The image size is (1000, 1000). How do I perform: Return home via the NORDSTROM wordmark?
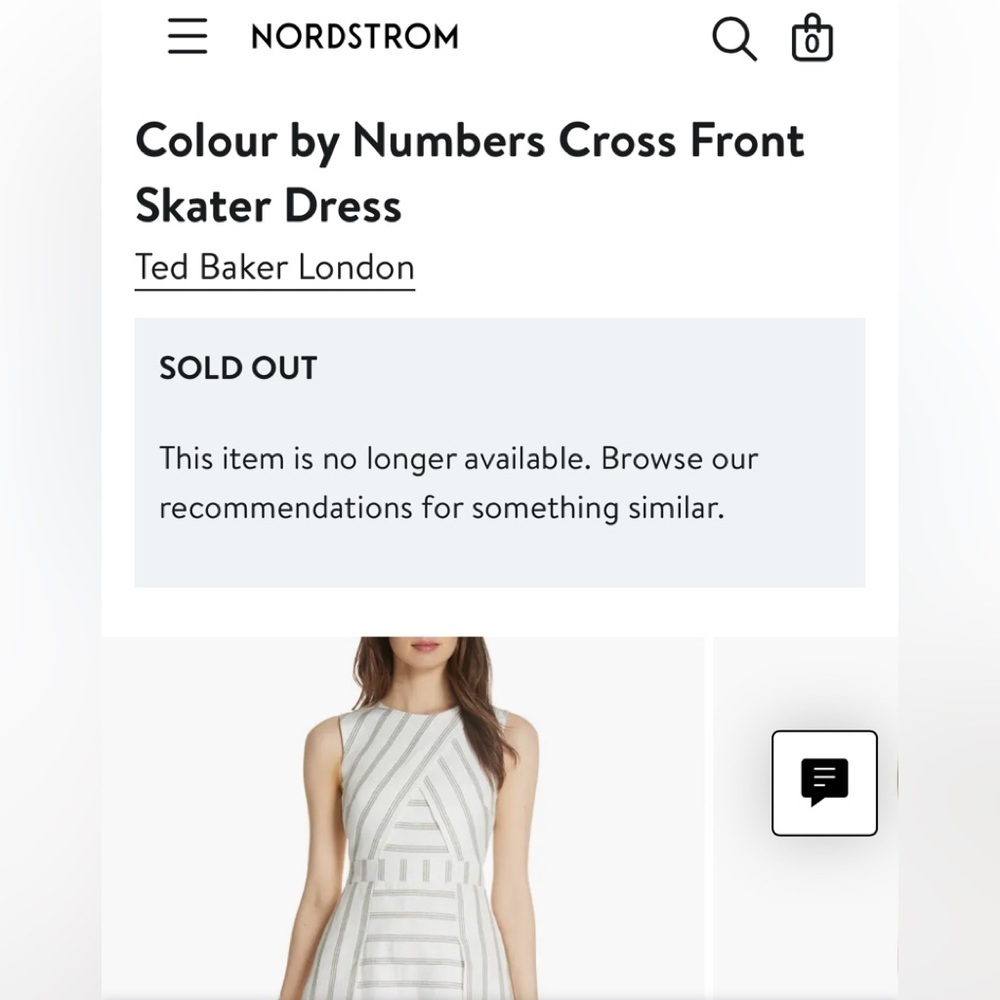coord(355,37)
